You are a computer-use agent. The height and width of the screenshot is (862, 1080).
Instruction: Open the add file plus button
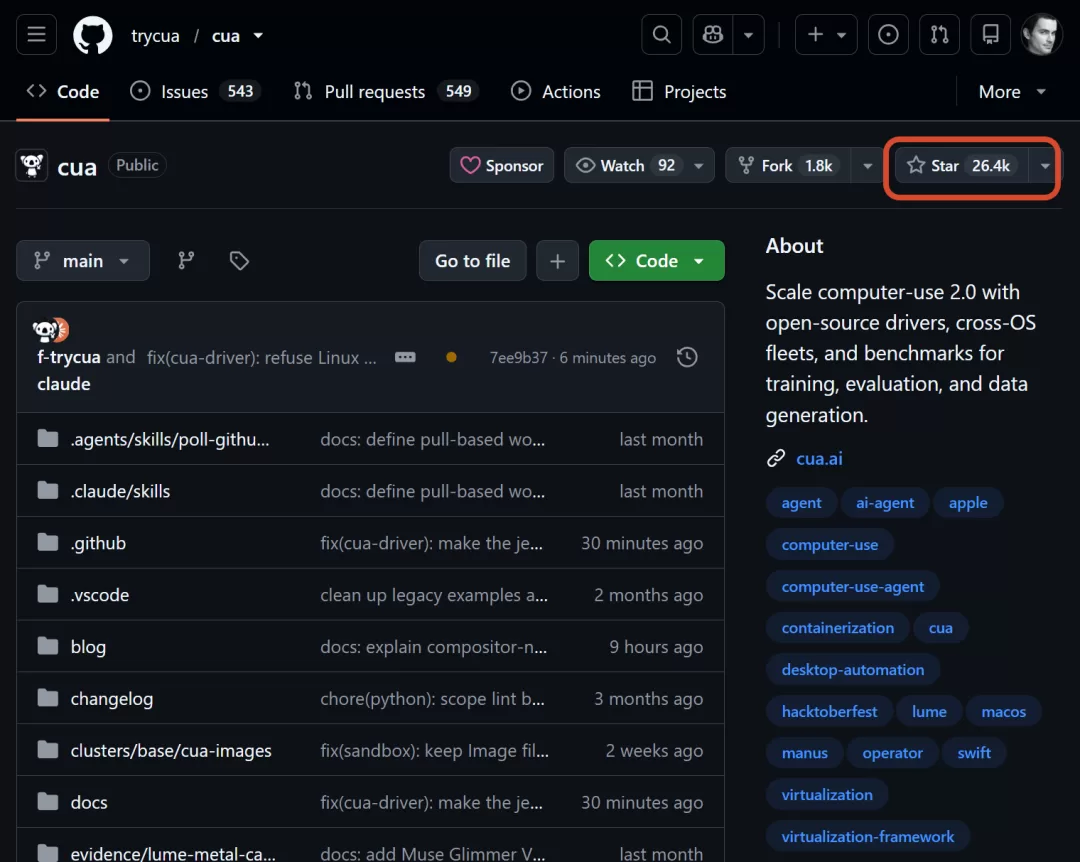click(557, 260)
